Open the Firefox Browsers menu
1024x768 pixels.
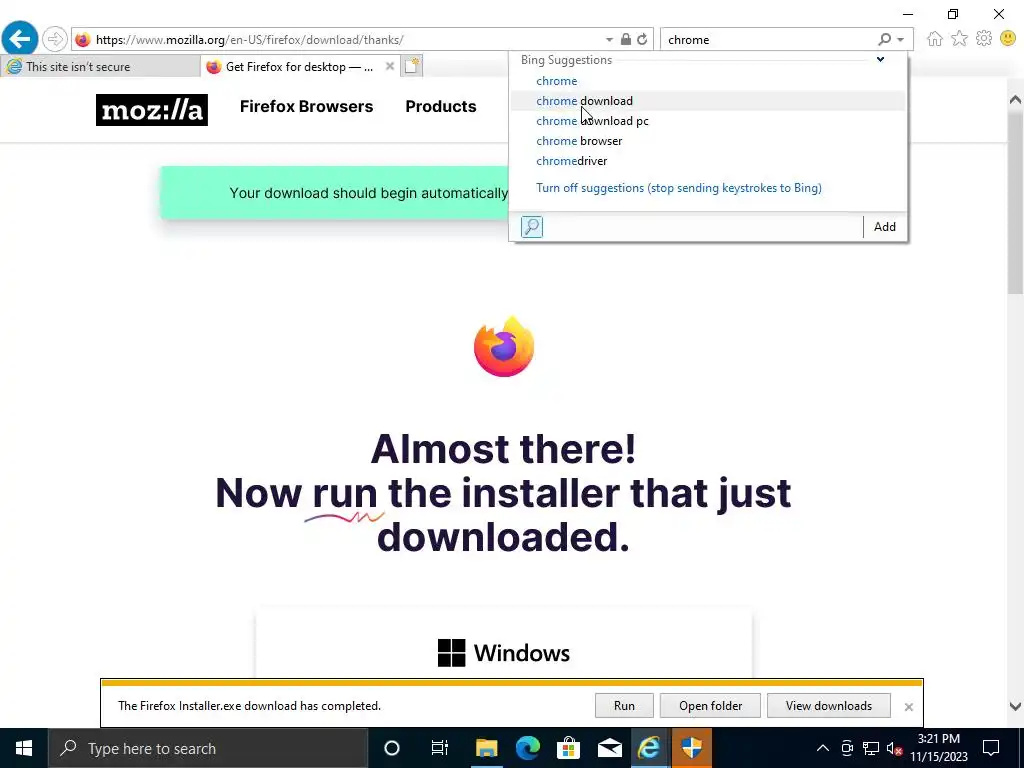(306, 106)
